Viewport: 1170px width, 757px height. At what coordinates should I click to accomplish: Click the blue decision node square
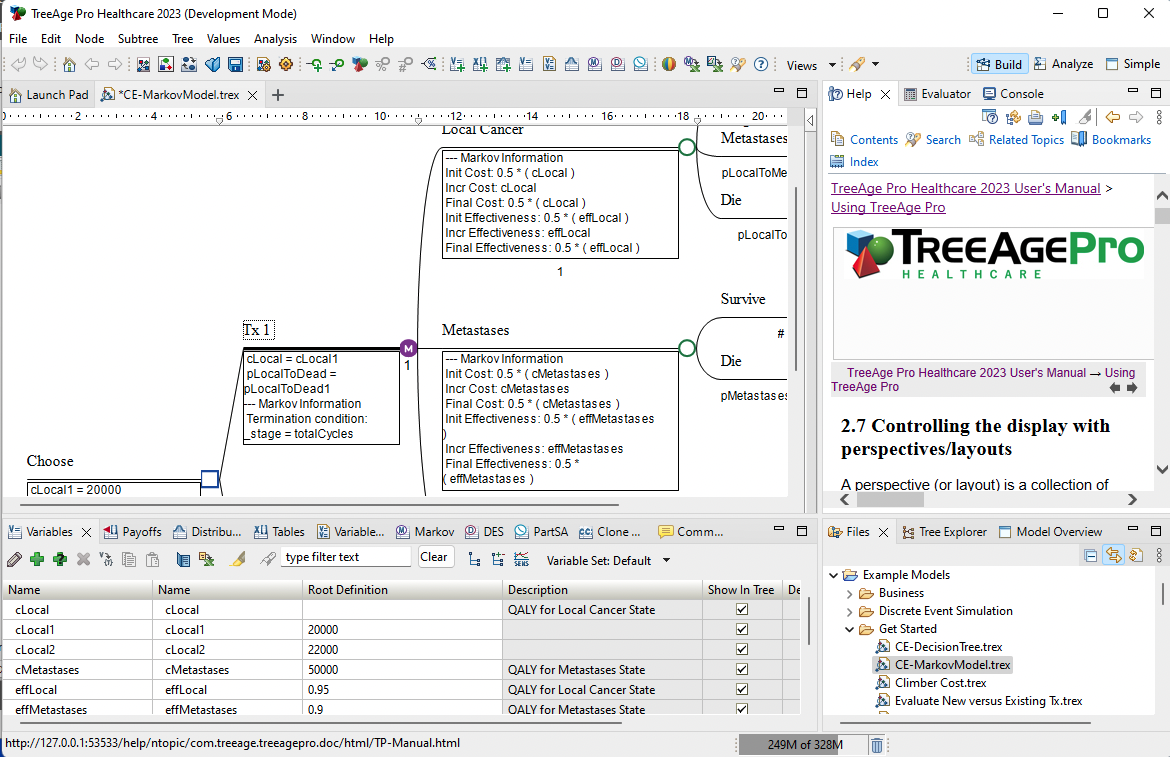[210, 479]
